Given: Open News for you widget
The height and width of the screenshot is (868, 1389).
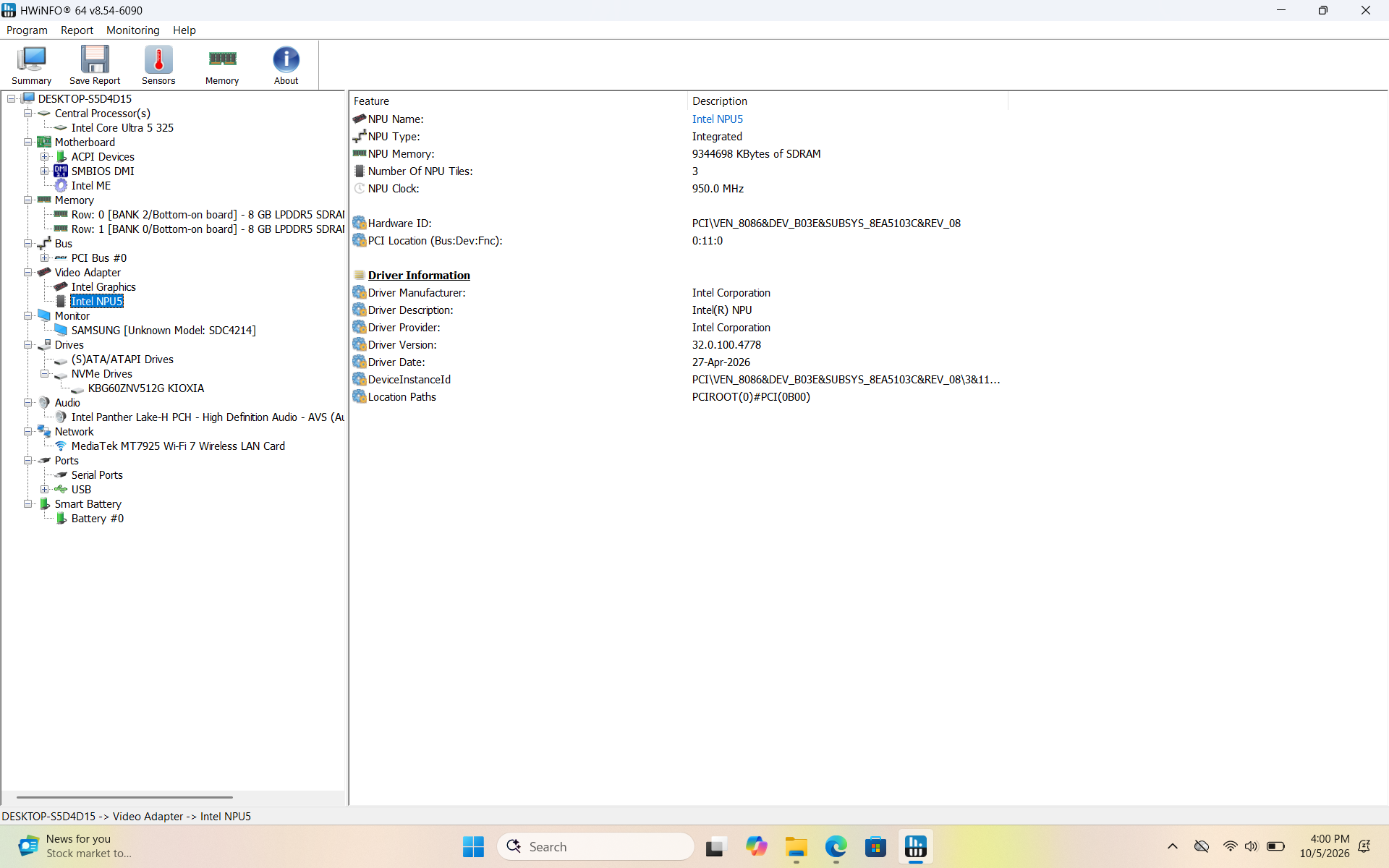Looking at the screenshot, I should [x=76, y=846].
